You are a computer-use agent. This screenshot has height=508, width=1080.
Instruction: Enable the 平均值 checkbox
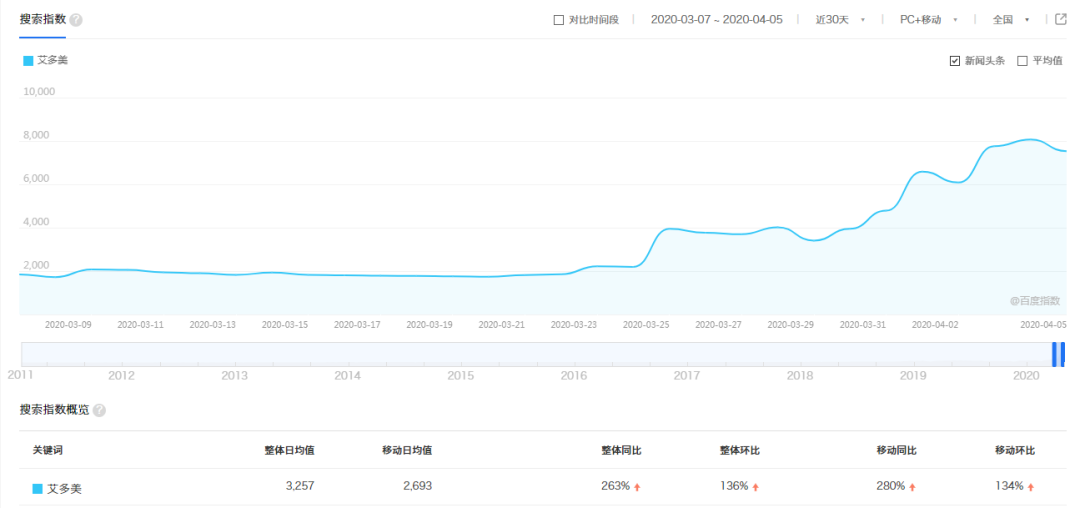[1022, 61]
